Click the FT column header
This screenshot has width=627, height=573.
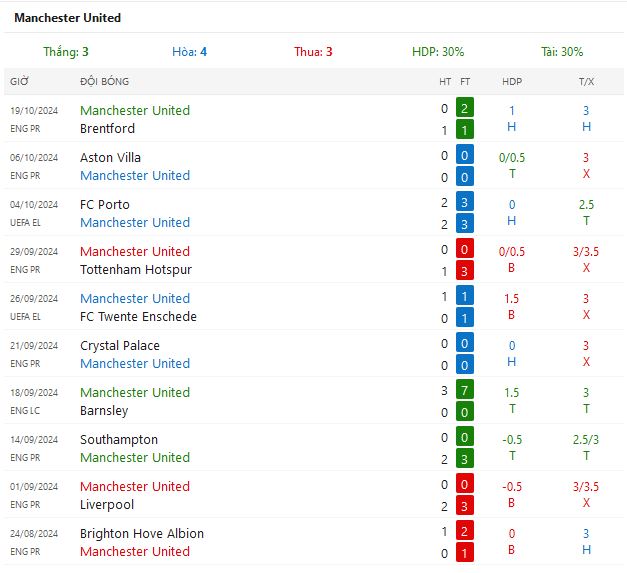pos(465,82)
